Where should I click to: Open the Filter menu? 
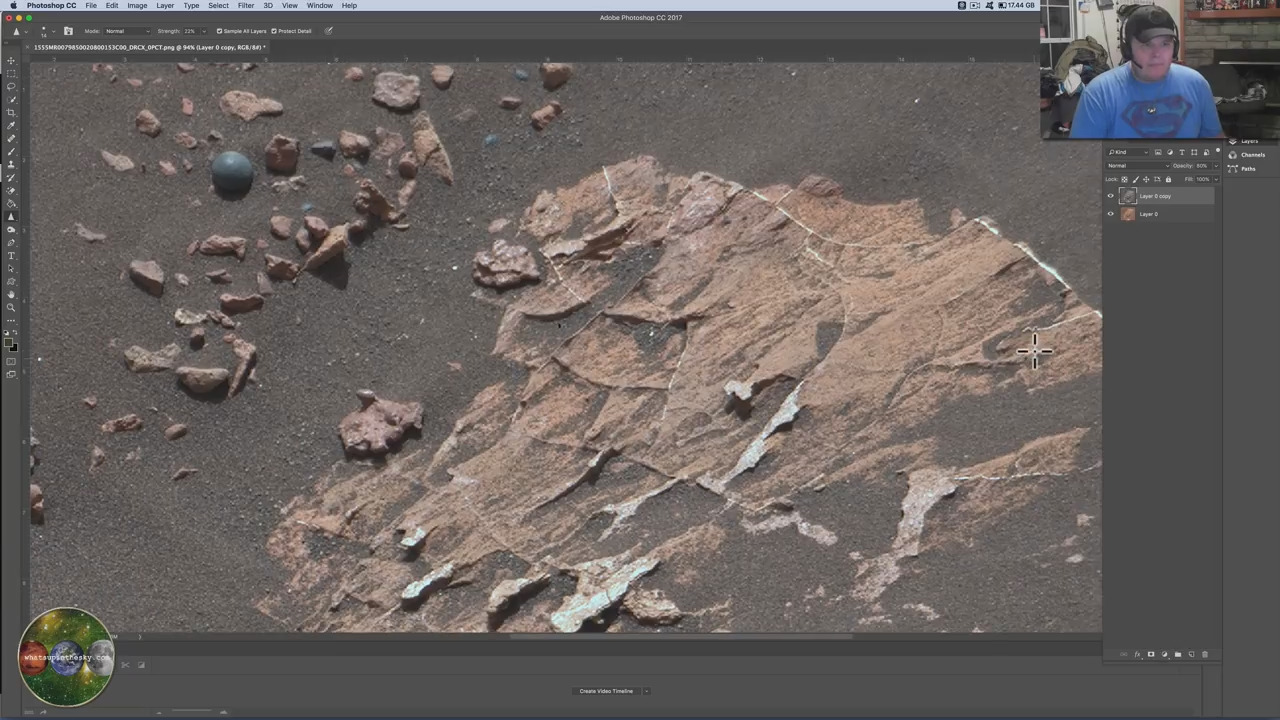245,6
